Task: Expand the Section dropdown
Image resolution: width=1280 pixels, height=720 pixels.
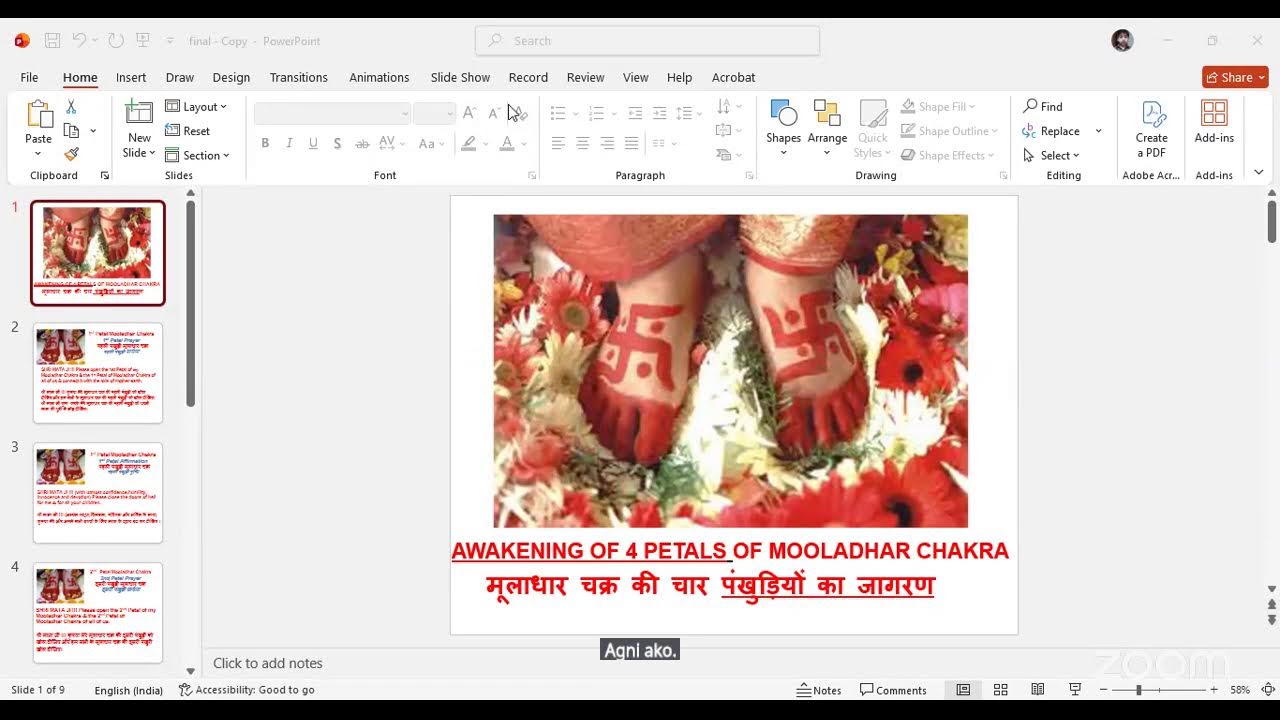Action: pyautogui.click(x=198, y=155)
